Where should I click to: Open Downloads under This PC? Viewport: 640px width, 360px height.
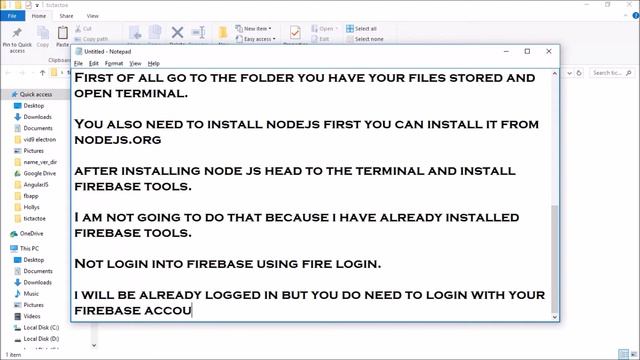(38, 282)
